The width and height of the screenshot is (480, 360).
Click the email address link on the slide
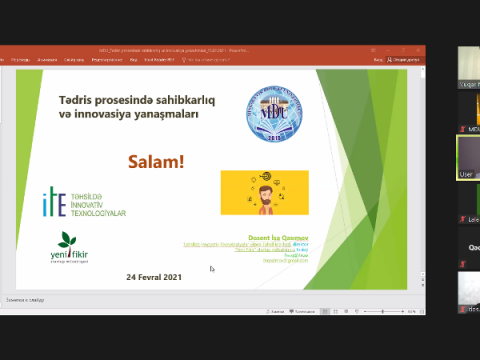coord(286,260)
